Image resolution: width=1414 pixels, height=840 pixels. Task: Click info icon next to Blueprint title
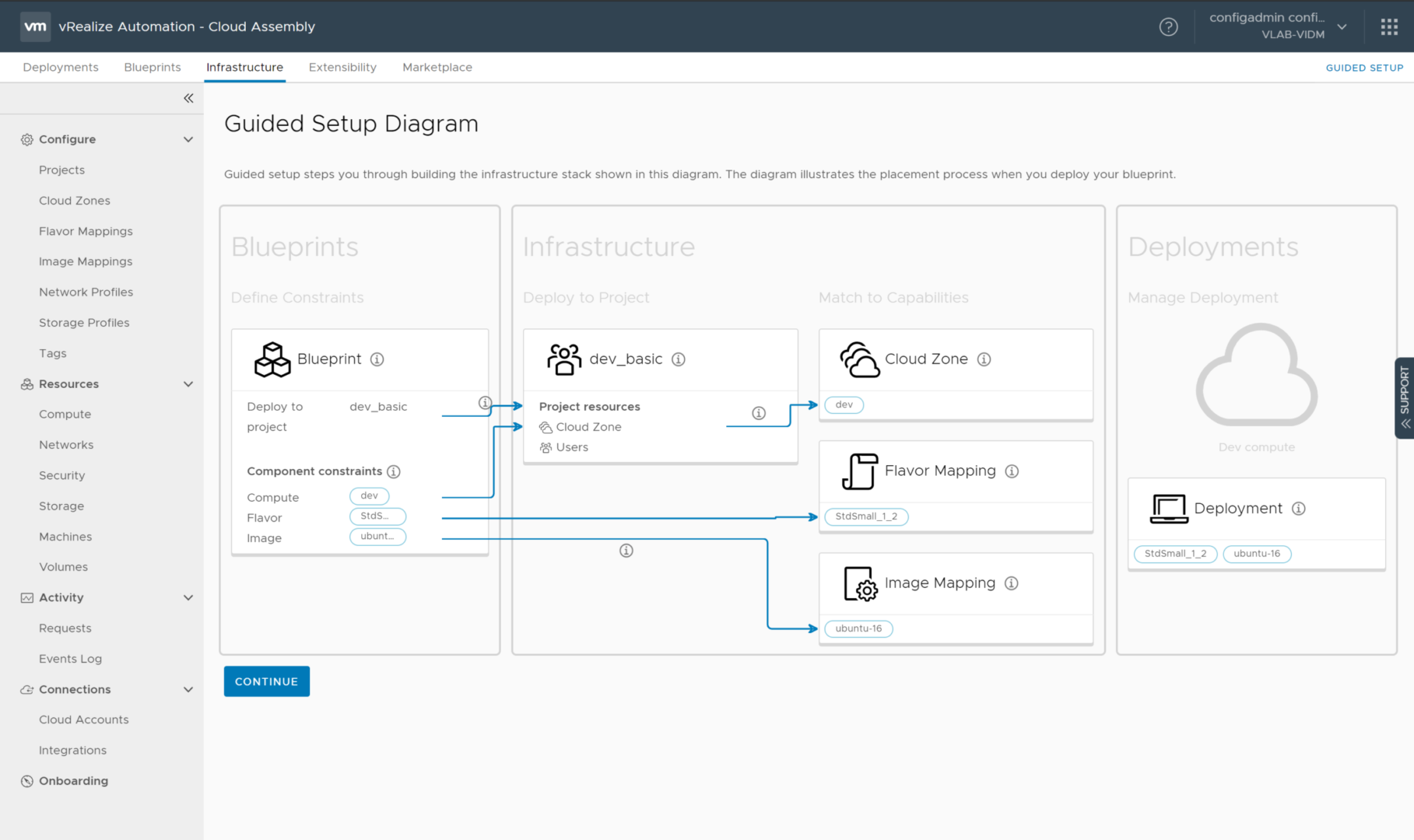pyautogui.click(x=377, y=359)
